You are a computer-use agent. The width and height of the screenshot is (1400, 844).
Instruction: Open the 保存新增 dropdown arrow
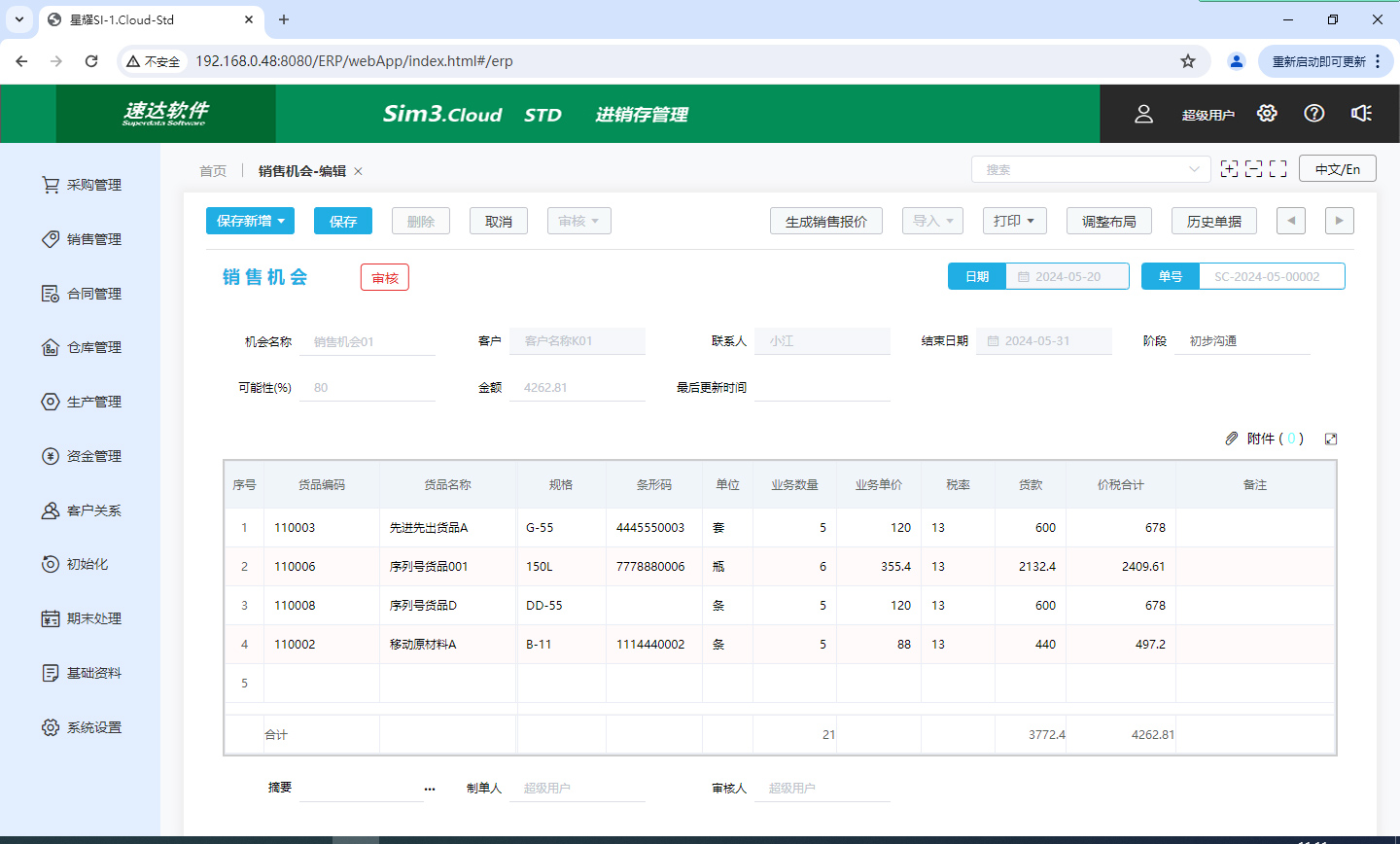coord(281,221)
